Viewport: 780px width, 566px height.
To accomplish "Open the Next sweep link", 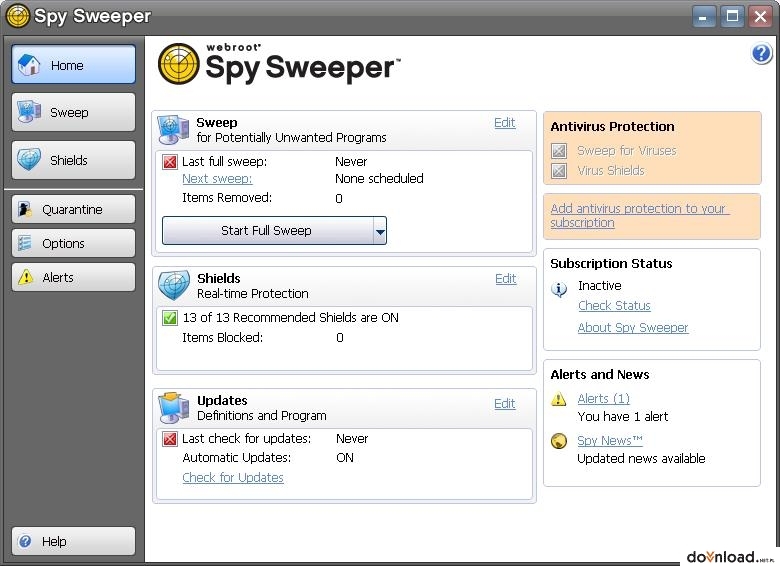I will 217,179.
